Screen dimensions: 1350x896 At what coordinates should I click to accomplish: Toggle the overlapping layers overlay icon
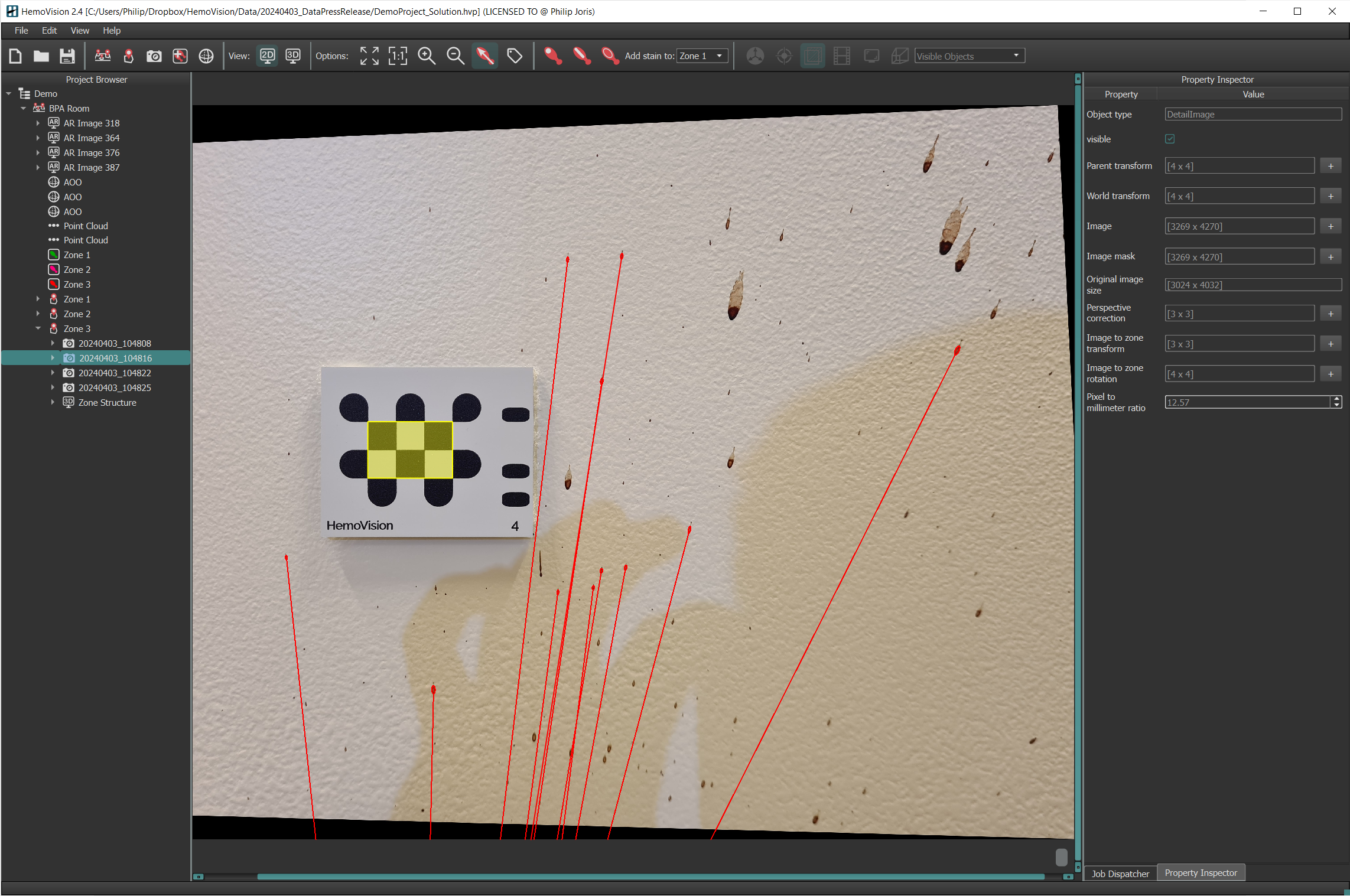click(813, 56)
